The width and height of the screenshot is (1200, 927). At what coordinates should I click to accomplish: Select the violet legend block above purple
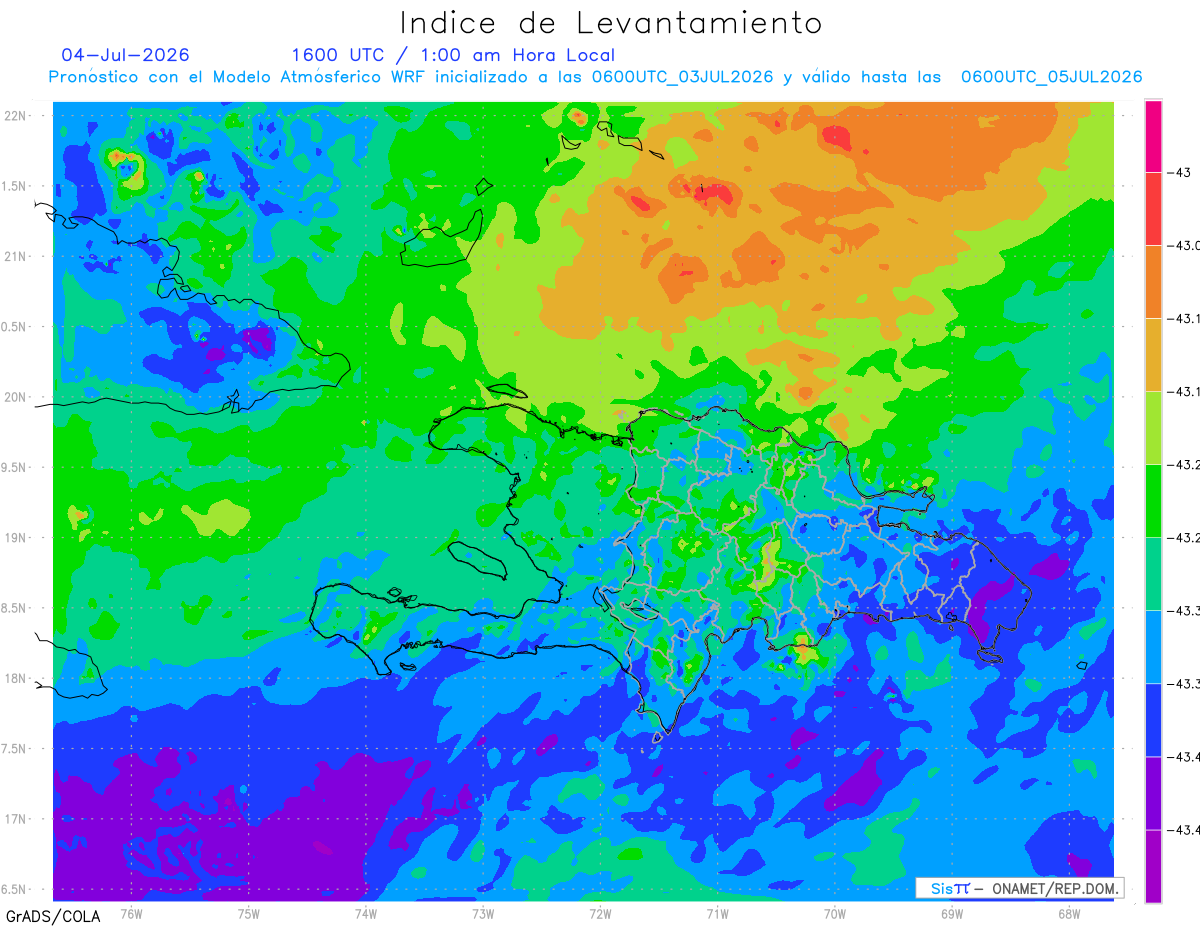point(1153,792)
